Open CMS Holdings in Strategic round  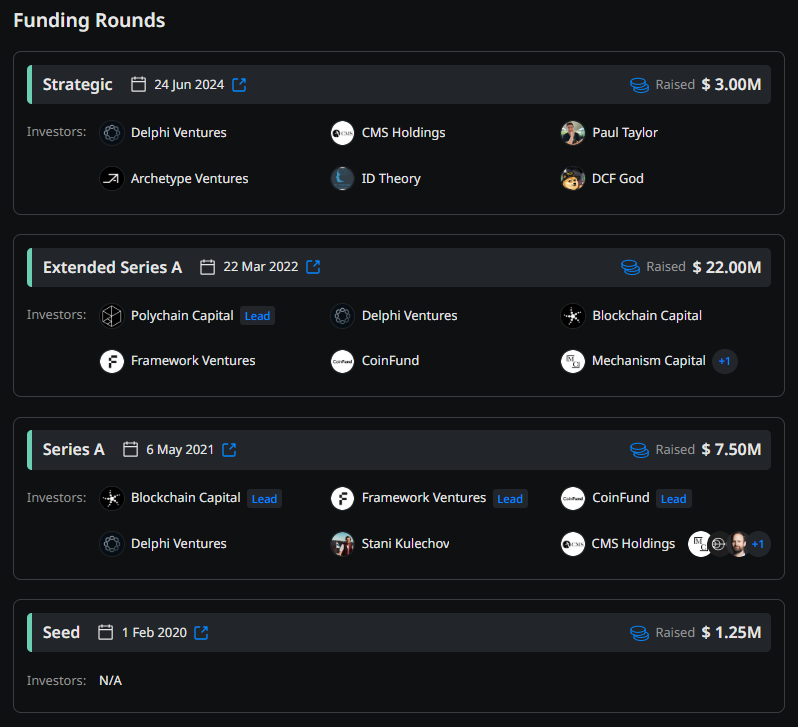404,133
